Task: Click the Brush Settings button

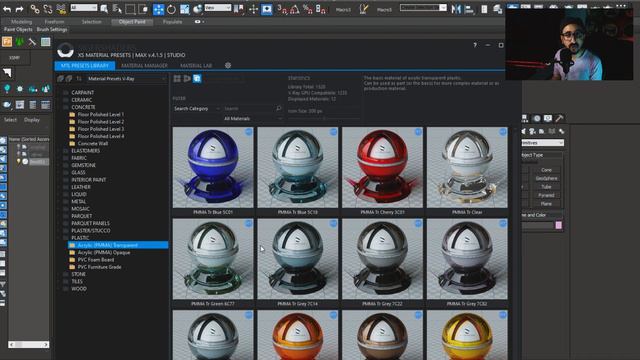Action: click(x=52, y=29)
